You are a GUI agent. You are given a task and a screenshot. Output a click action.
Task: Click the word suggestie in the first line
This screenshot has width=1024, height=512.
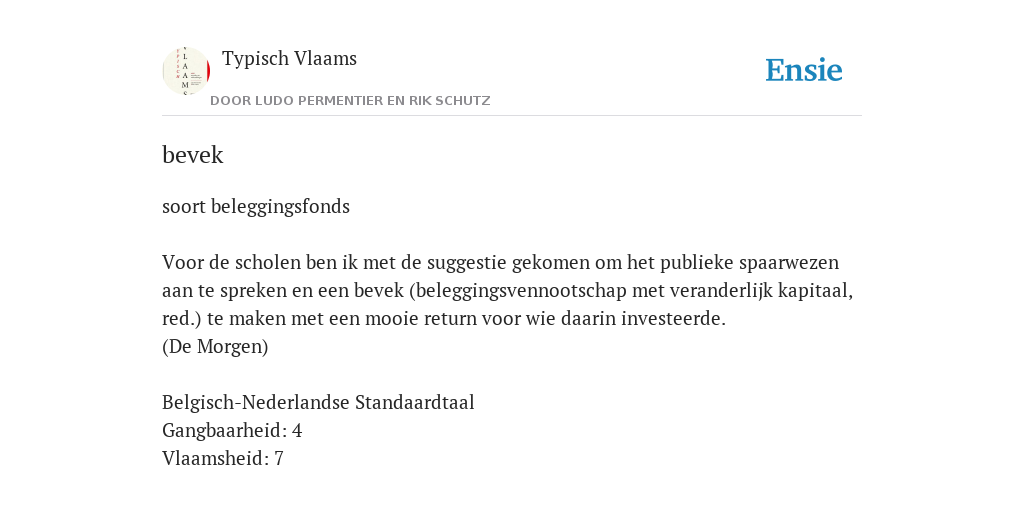(x=467, y=263)
